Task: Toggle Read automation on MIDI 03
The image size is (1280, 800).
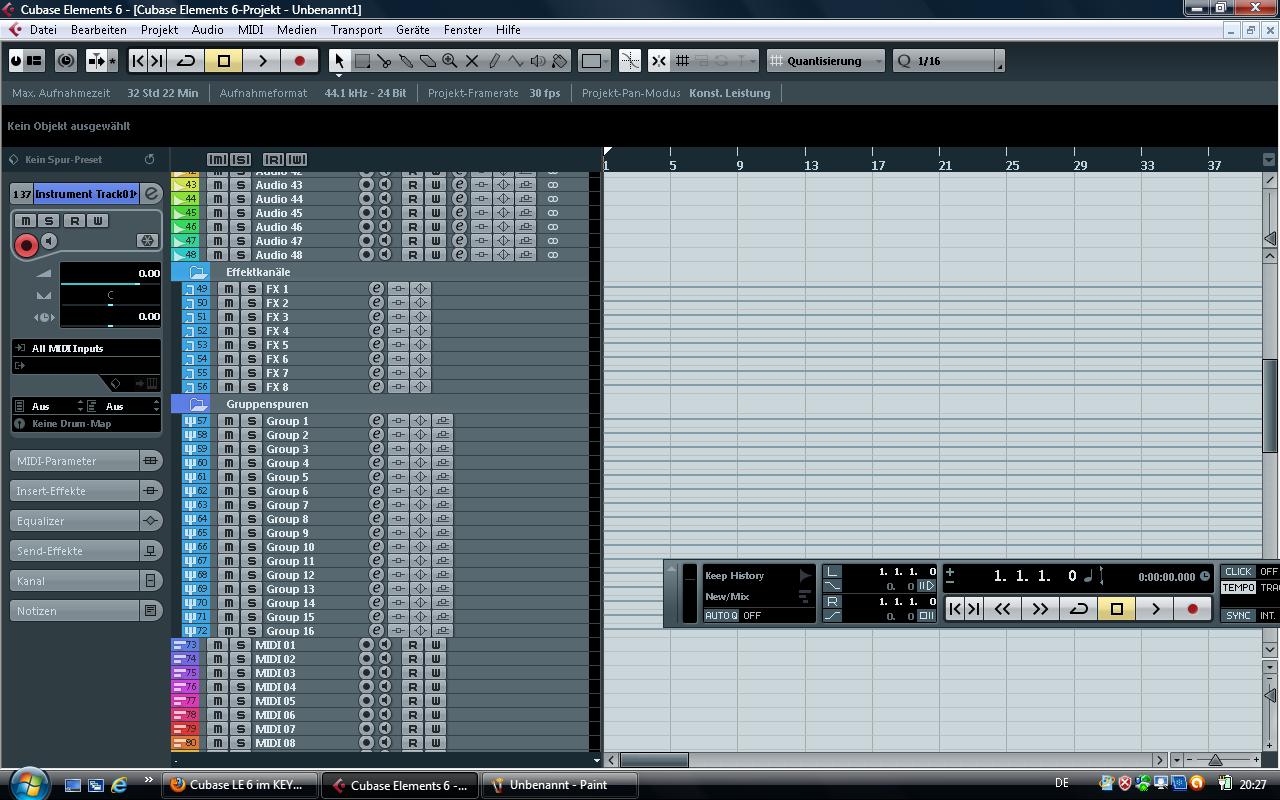Action: (x=412, y=673)
